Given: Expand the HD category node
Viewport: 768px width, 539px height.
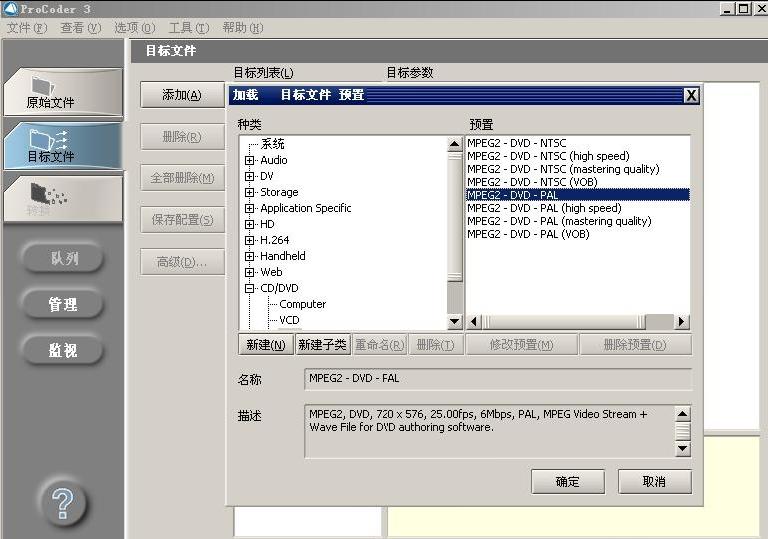Looking at the screenshot, I should coord(249,224).
